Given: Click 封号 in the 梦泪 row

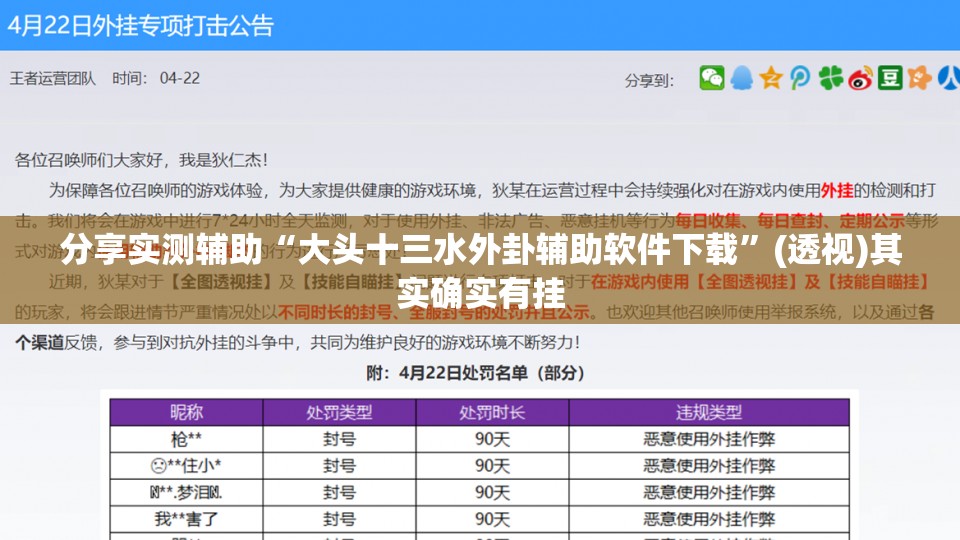Looking at the screenshot, I should pyautogui.click(x=339, y=492).
